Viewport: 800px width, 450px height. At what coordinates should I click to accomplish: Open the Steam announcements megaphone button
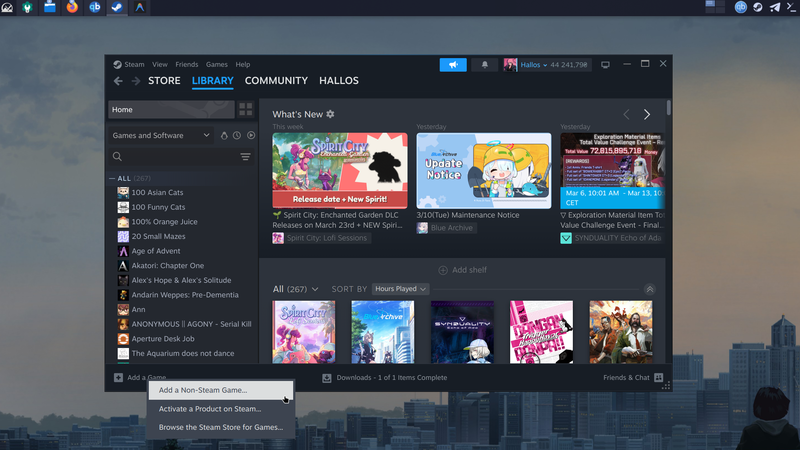[453, 65]
